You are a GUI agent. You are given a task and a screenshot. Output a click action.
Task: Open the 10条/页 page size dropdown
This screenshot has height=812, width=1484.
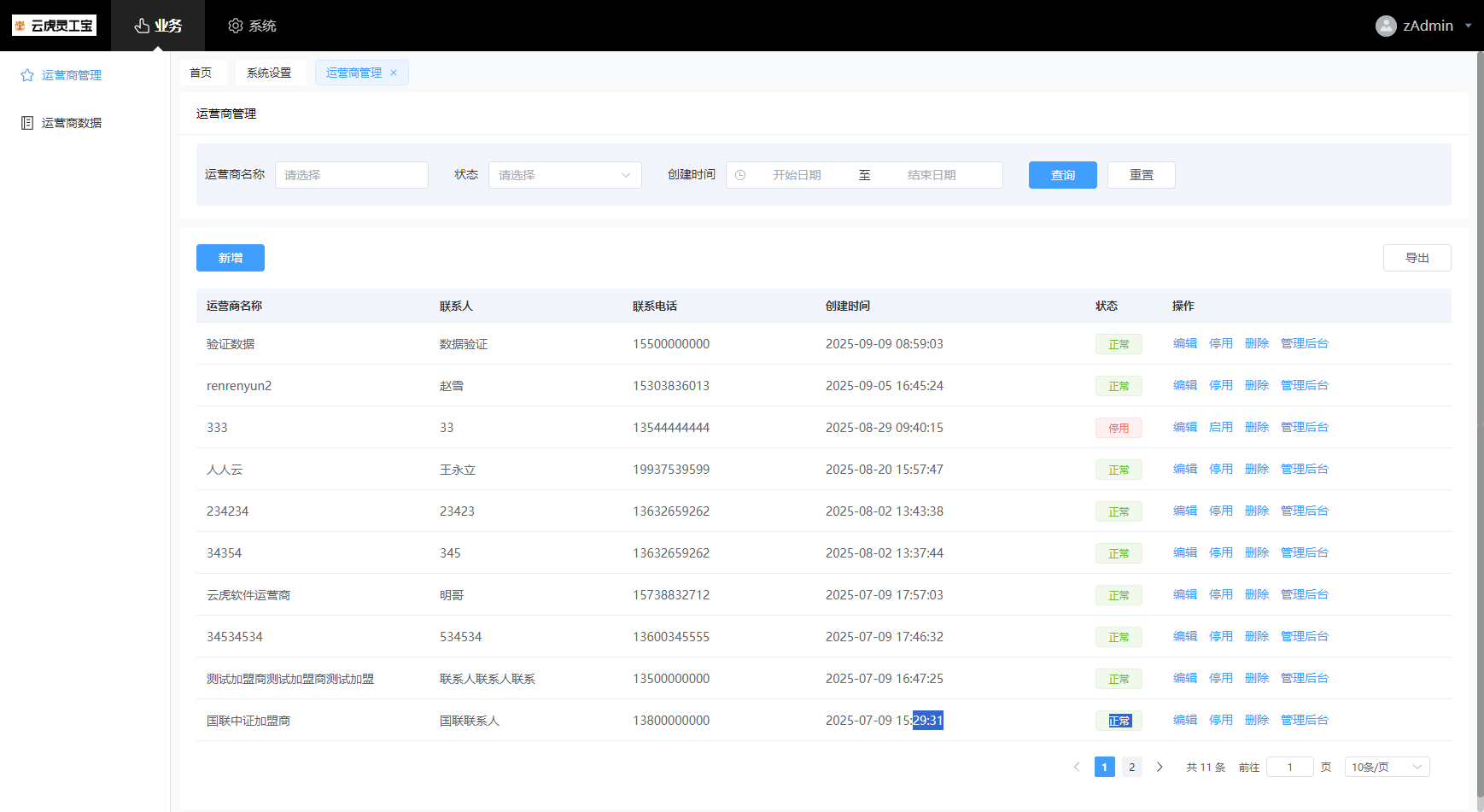tap(1387, 767)
